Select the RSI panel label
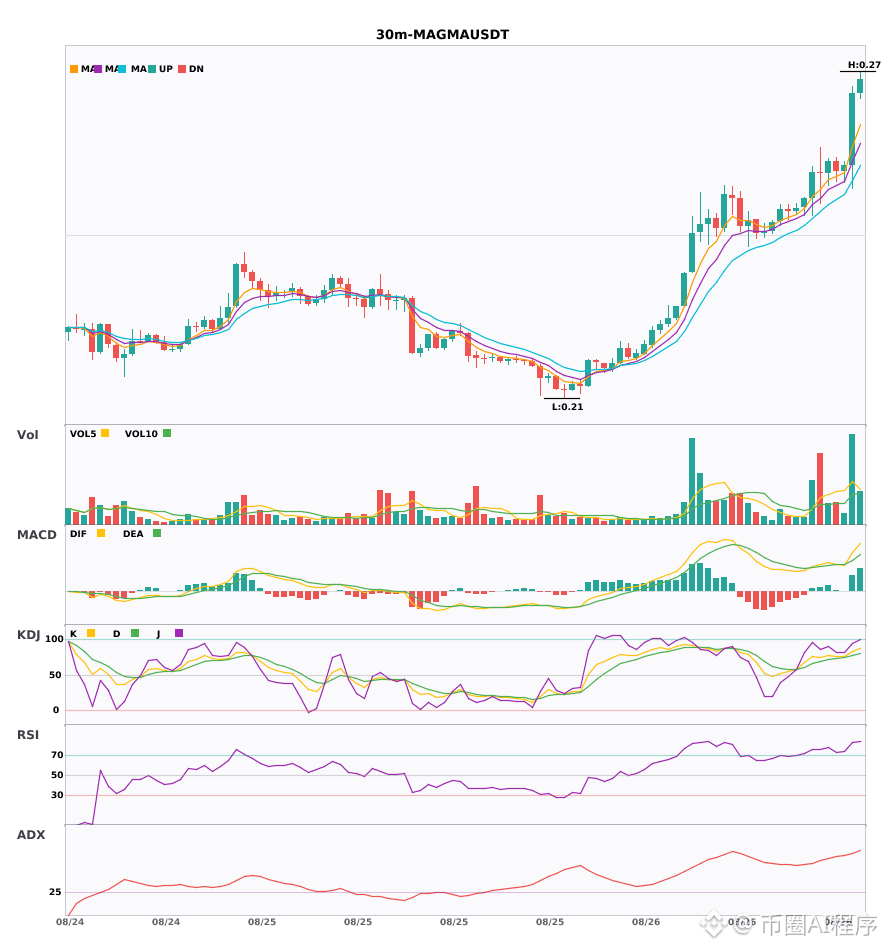 [x=28, y=735]
